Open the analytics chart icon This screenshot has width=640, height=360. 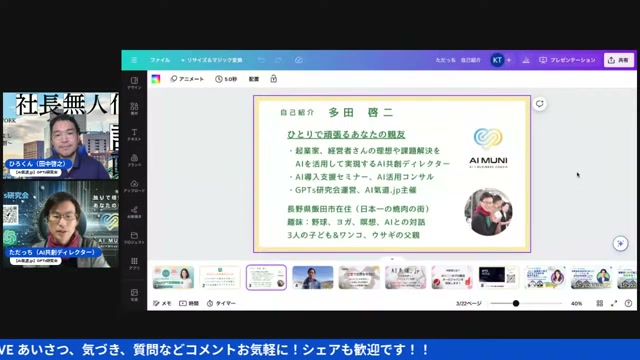(x=526, y=60)
